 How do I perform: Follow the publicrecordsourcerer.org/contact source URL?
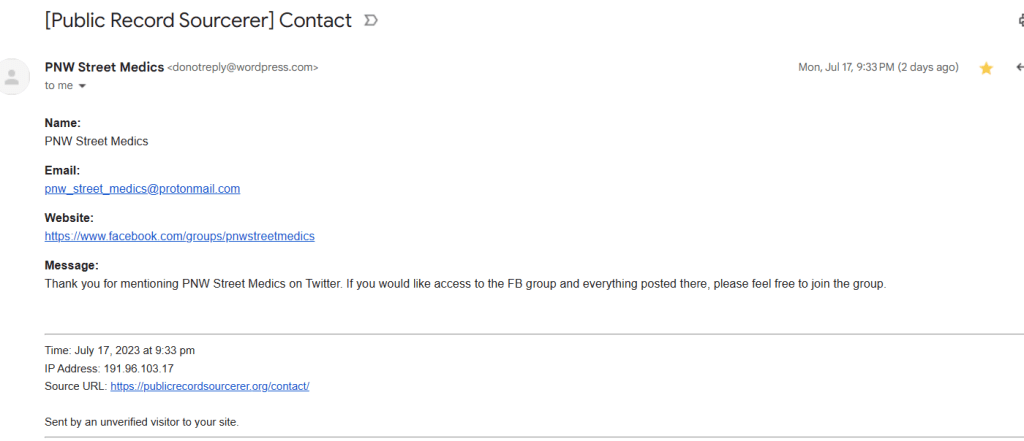tap(210, 386)
